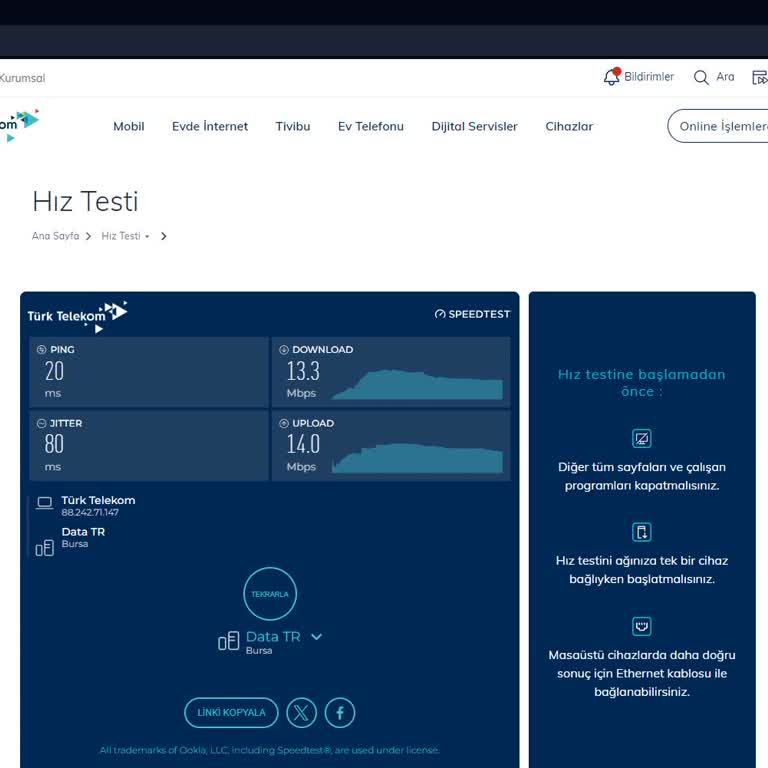768x768 pixels.
Task: Click the Hız Testi page heading
Action: click(x=86, y=201)
